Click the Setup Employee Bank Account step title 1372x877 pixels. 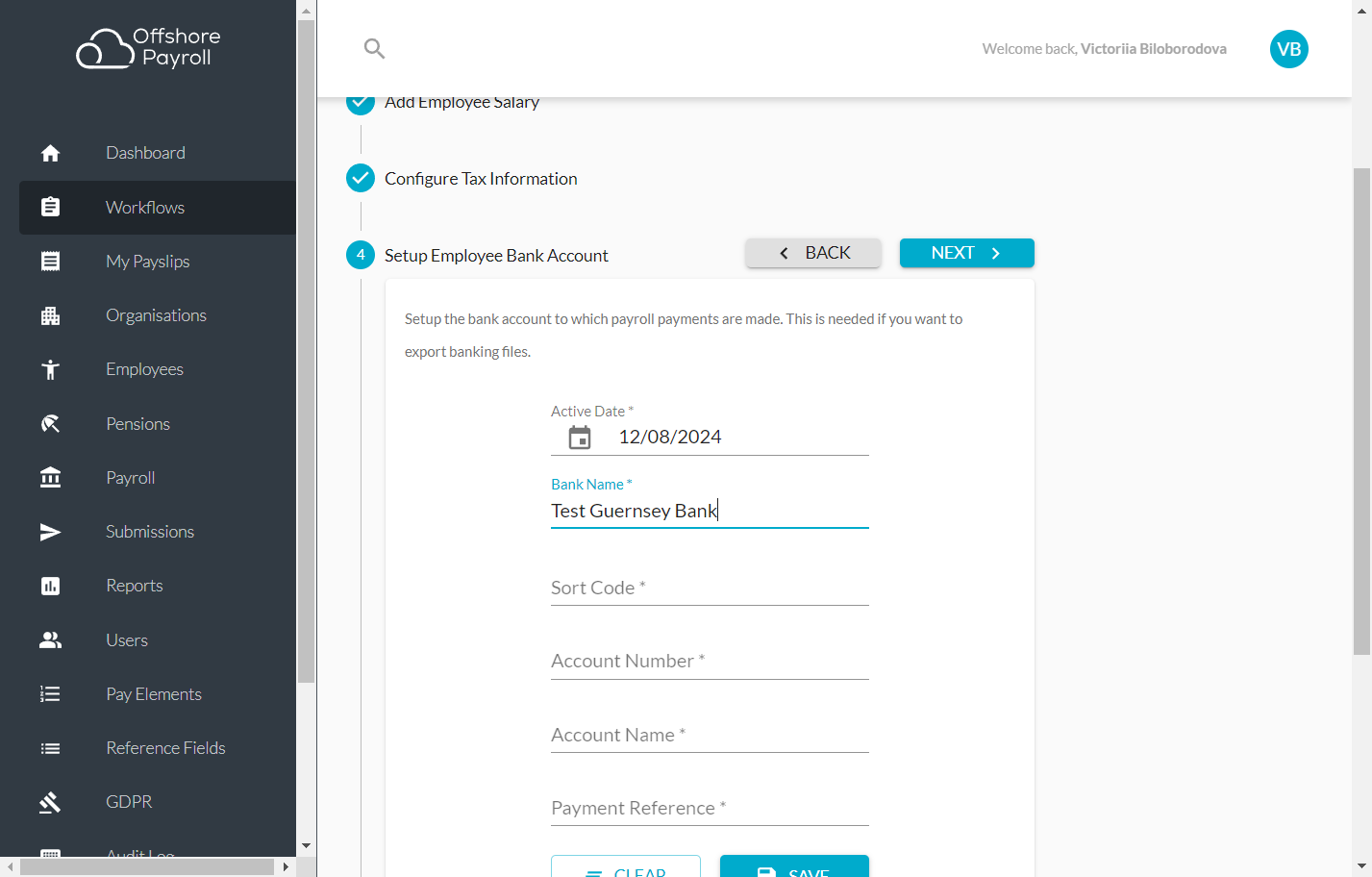point(496,256)
